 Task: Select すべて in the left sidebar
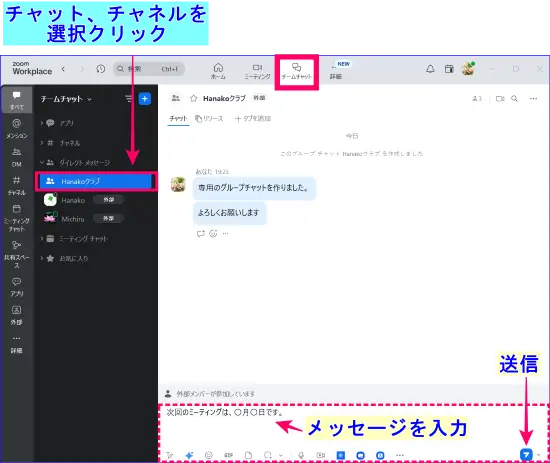[x=16, y=101]
